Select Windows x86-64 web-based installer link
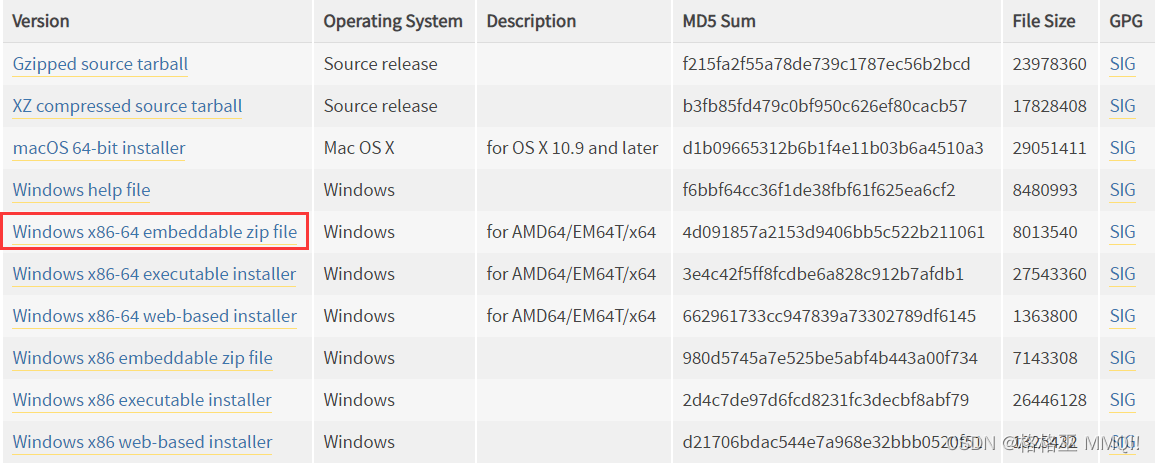1155x463 pixels. (155, 316)
